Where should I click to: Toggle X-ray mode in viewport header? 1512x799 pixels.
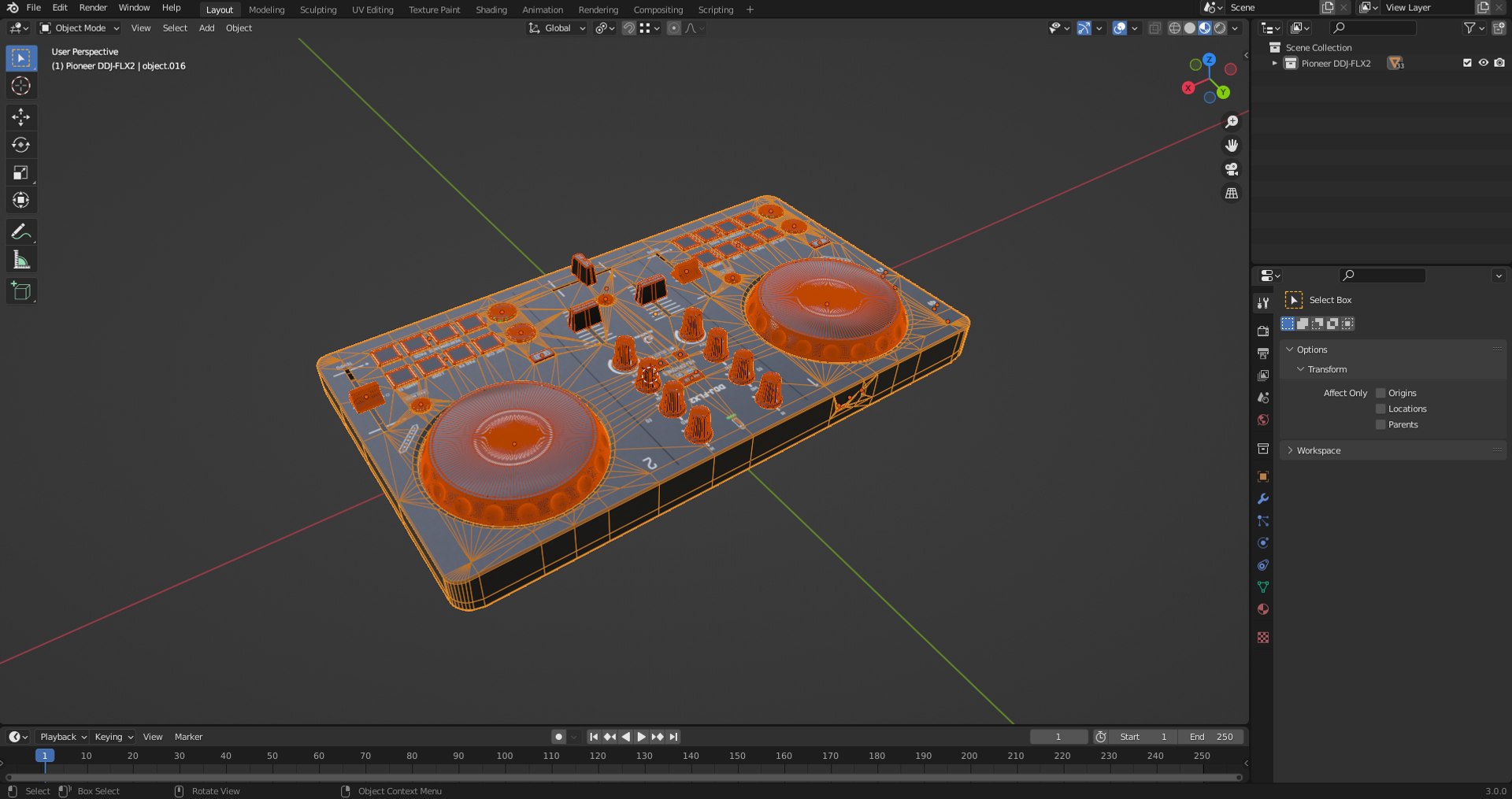click(x=1154, y=28)
